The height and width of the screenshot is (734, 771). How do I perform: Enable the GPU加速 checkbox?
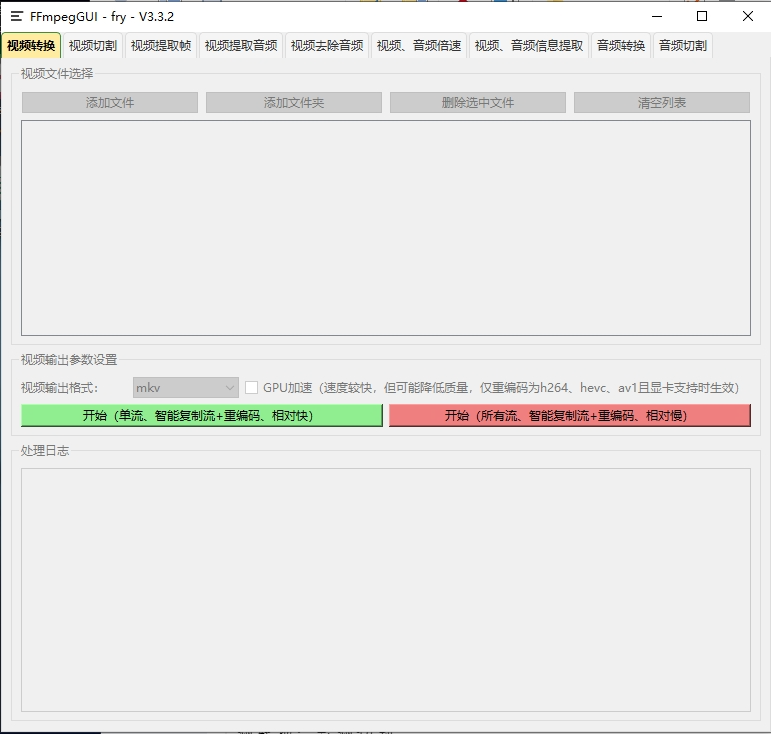[x=251, y=388]
